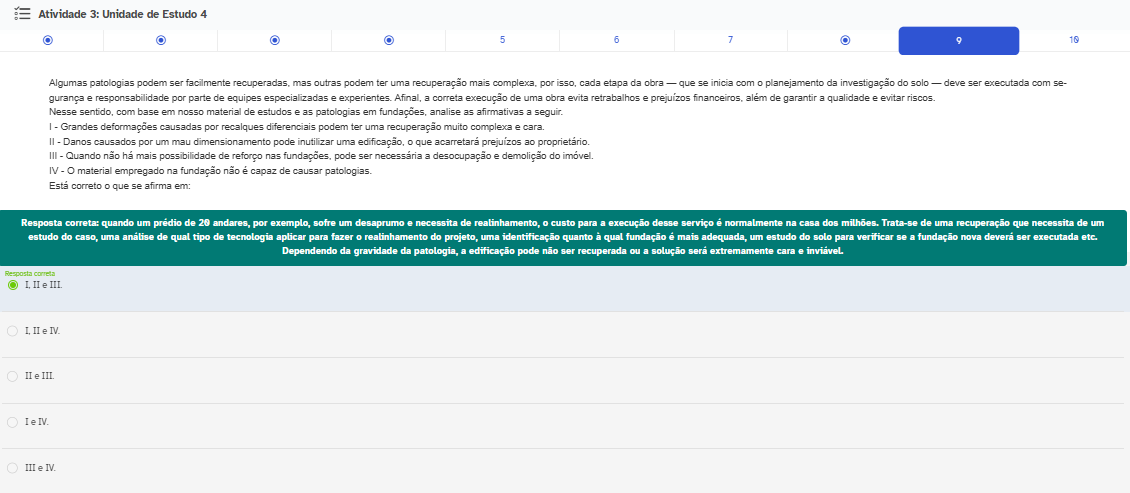The image size is (1130, 493).
Task: Go to question 5 tab
Action: tap(502, 40)
